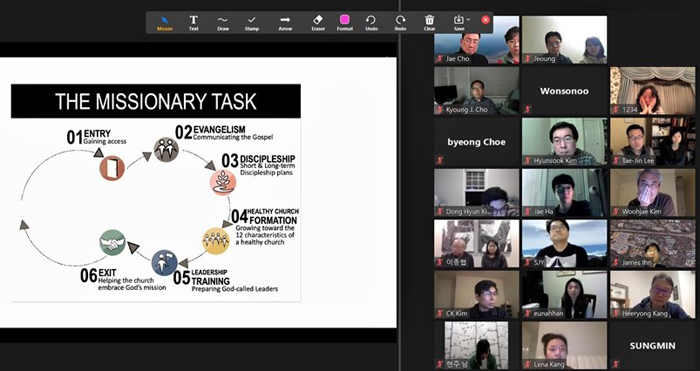Image resolution: width=700 pixels, height=371 pixels.
Task: Select Wonsonoo participant tile
Action: coord(564,91)
